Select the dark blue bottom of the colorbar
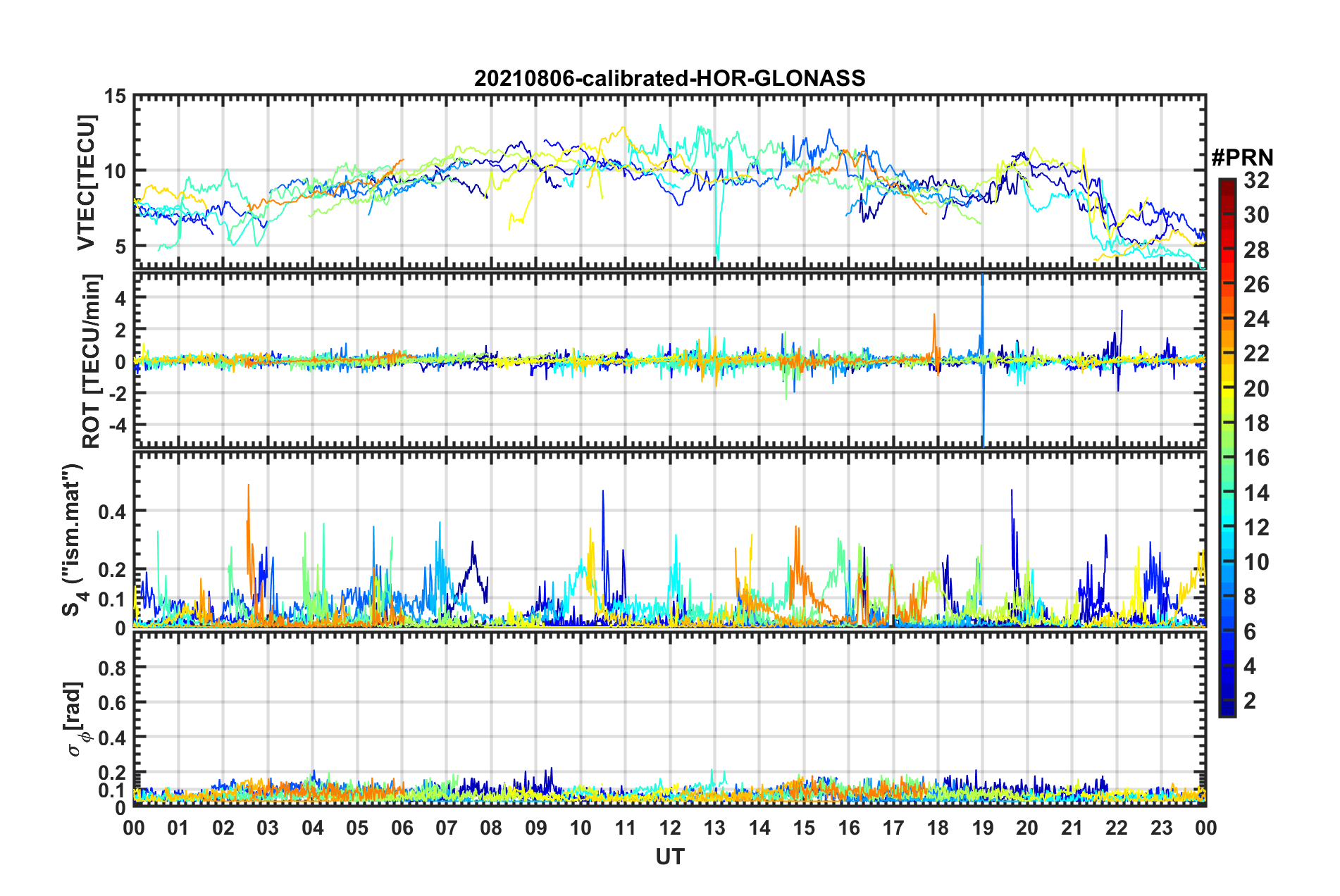Image resolution: width=1340 pixels, height=896 pixels. tap(1227, 710)
